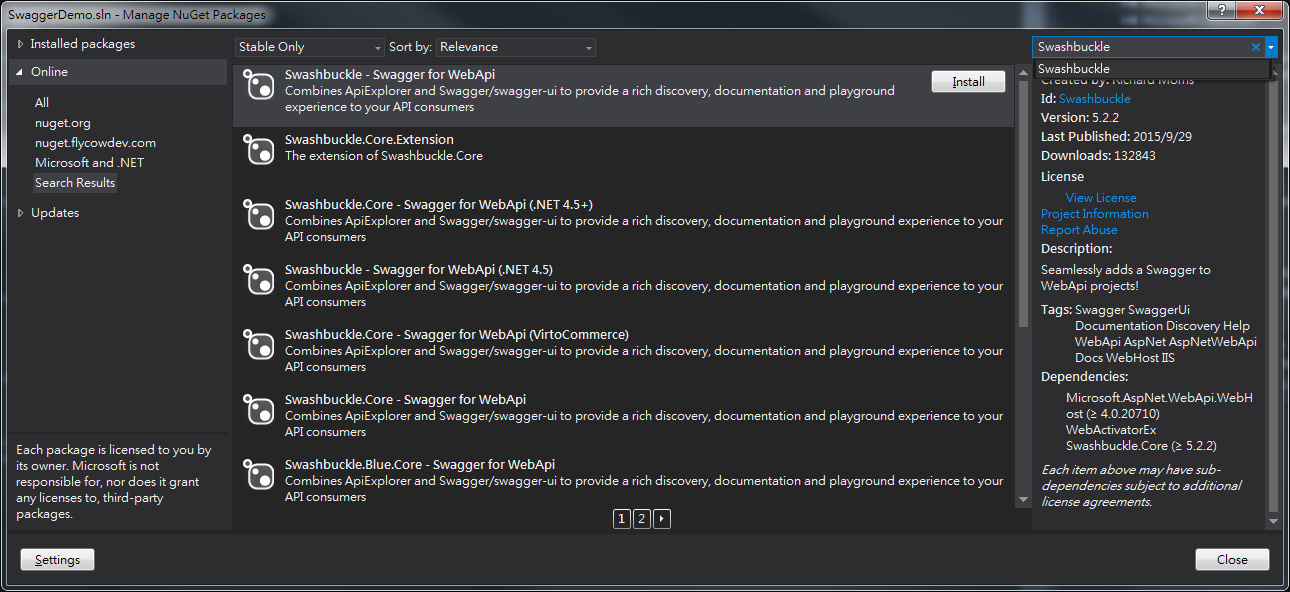Click the package list scroll-down arrow
The image size is (1290, 592).
point(1023,498)
